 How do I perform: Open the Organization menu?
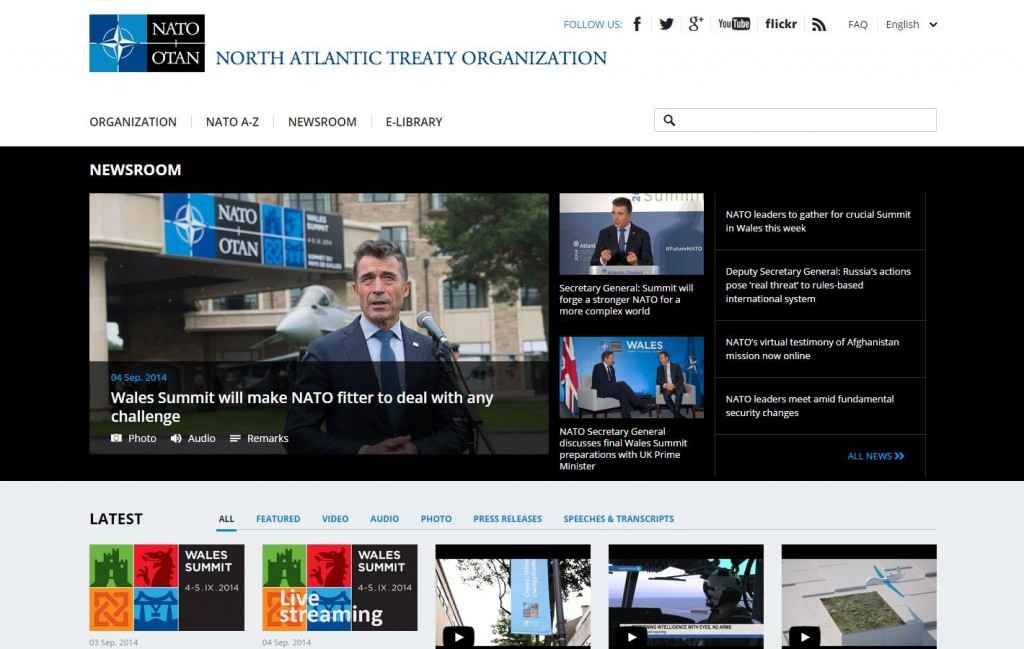(133, 122)
